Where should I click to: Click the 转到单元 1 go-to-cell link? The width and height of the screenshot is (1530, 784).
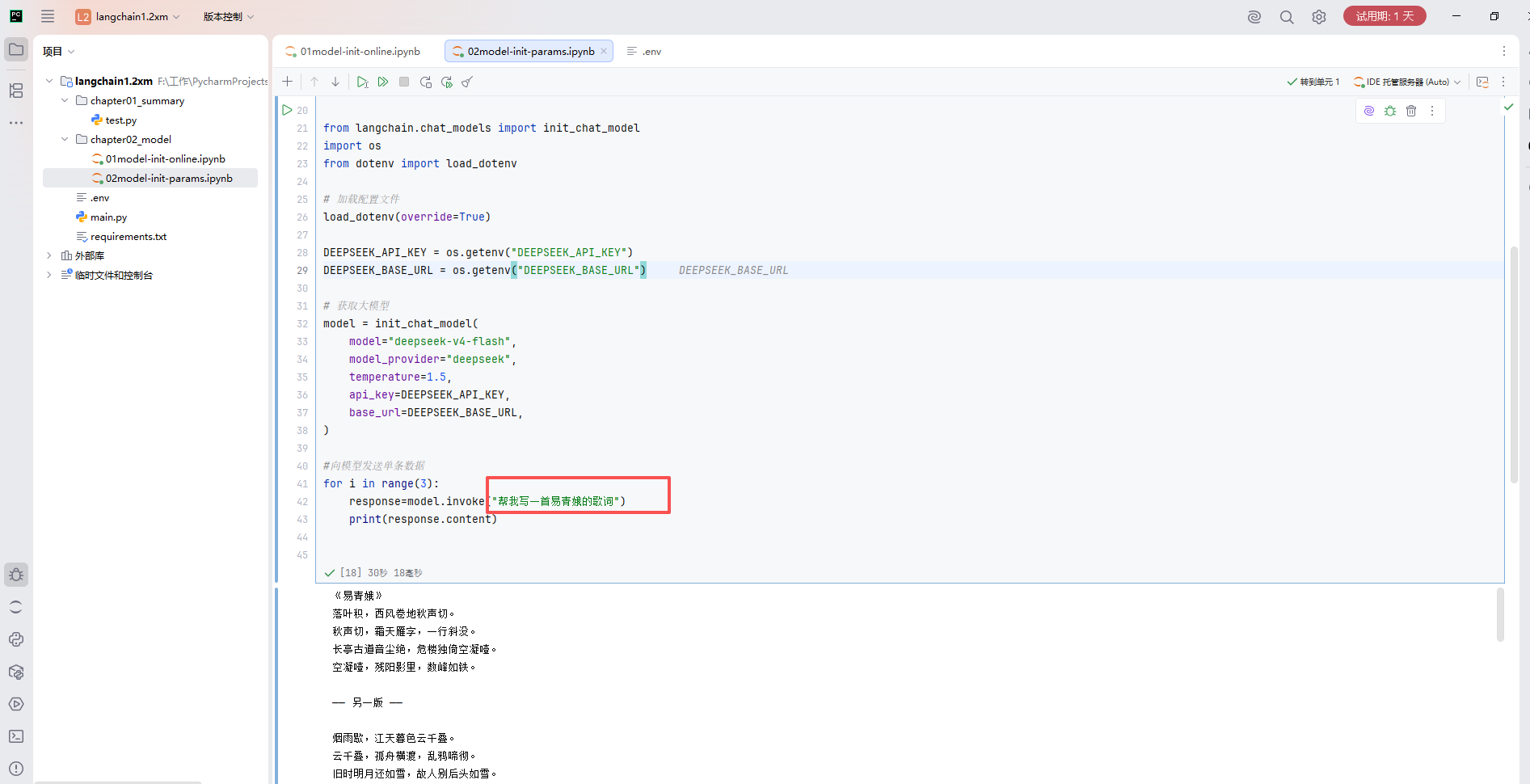[1313, 82]
